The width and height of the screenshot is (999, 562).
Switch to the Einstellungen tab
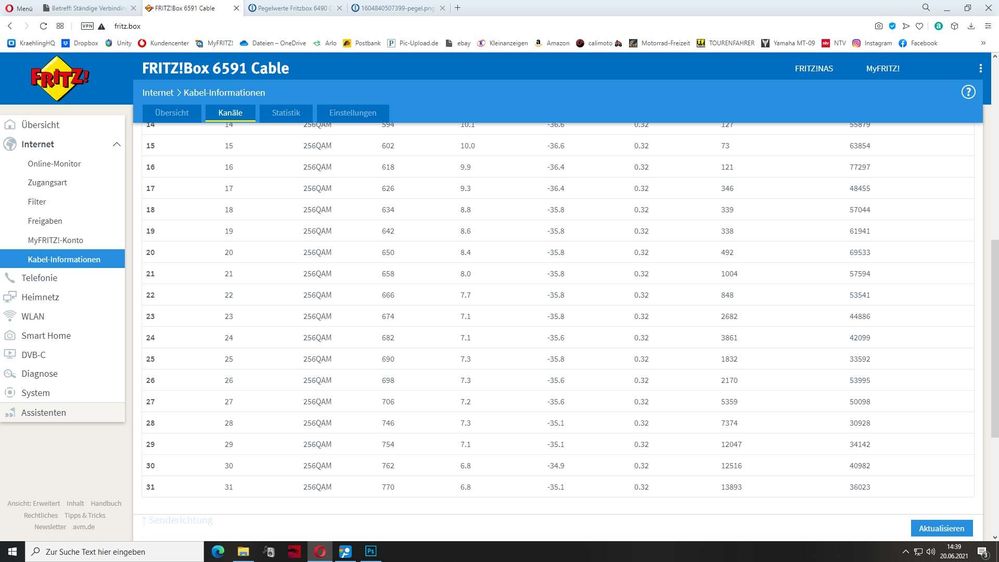(x=352, y=113)
